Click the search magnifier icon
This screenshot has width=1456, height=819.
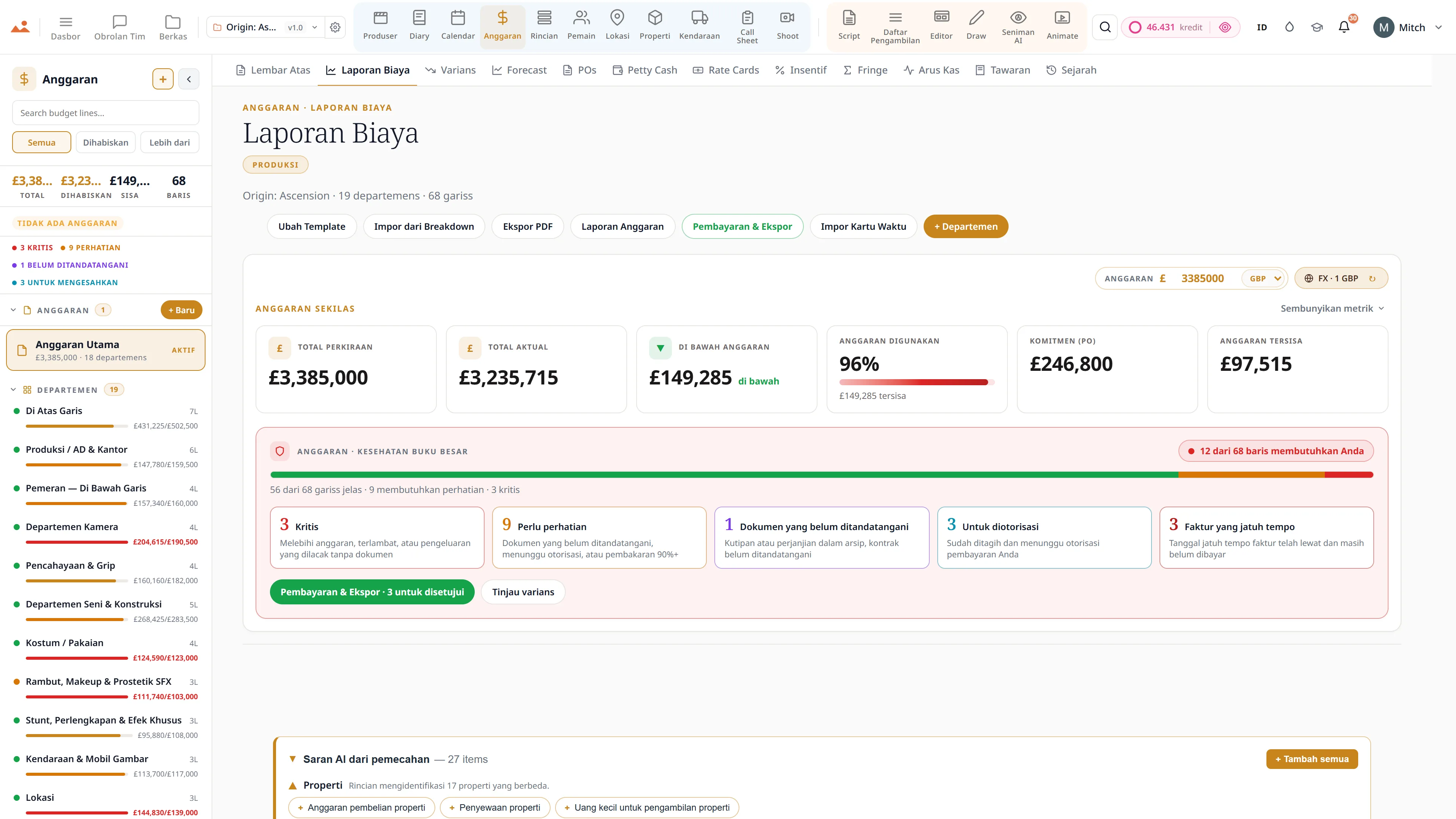[x=1105, y=27]
